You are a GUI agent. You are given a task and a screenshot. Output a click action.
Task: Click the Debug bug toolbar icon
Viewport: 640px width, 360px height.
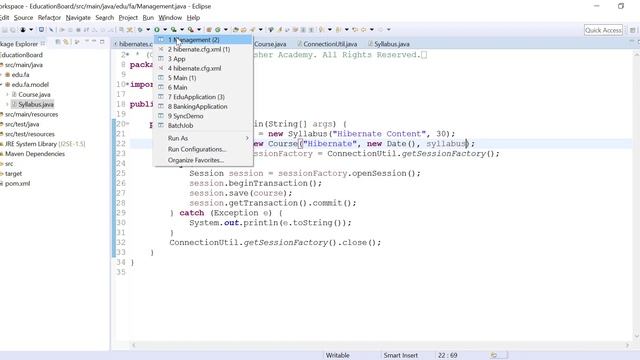(x=140, y=29)
